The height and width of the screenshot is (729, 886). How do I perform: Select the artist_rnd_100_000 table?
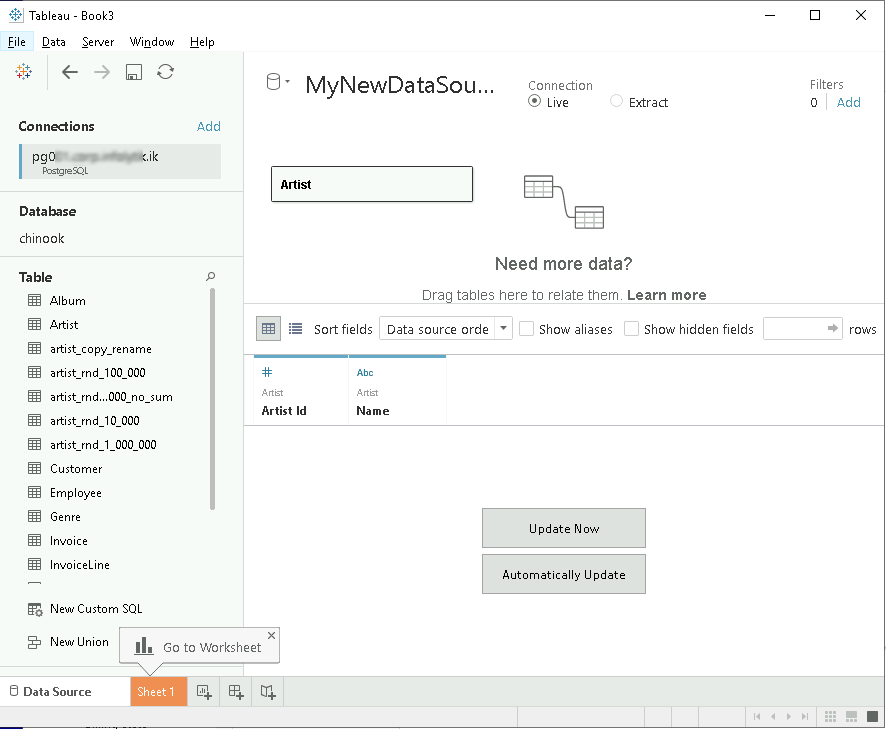(x=98, y=372)
